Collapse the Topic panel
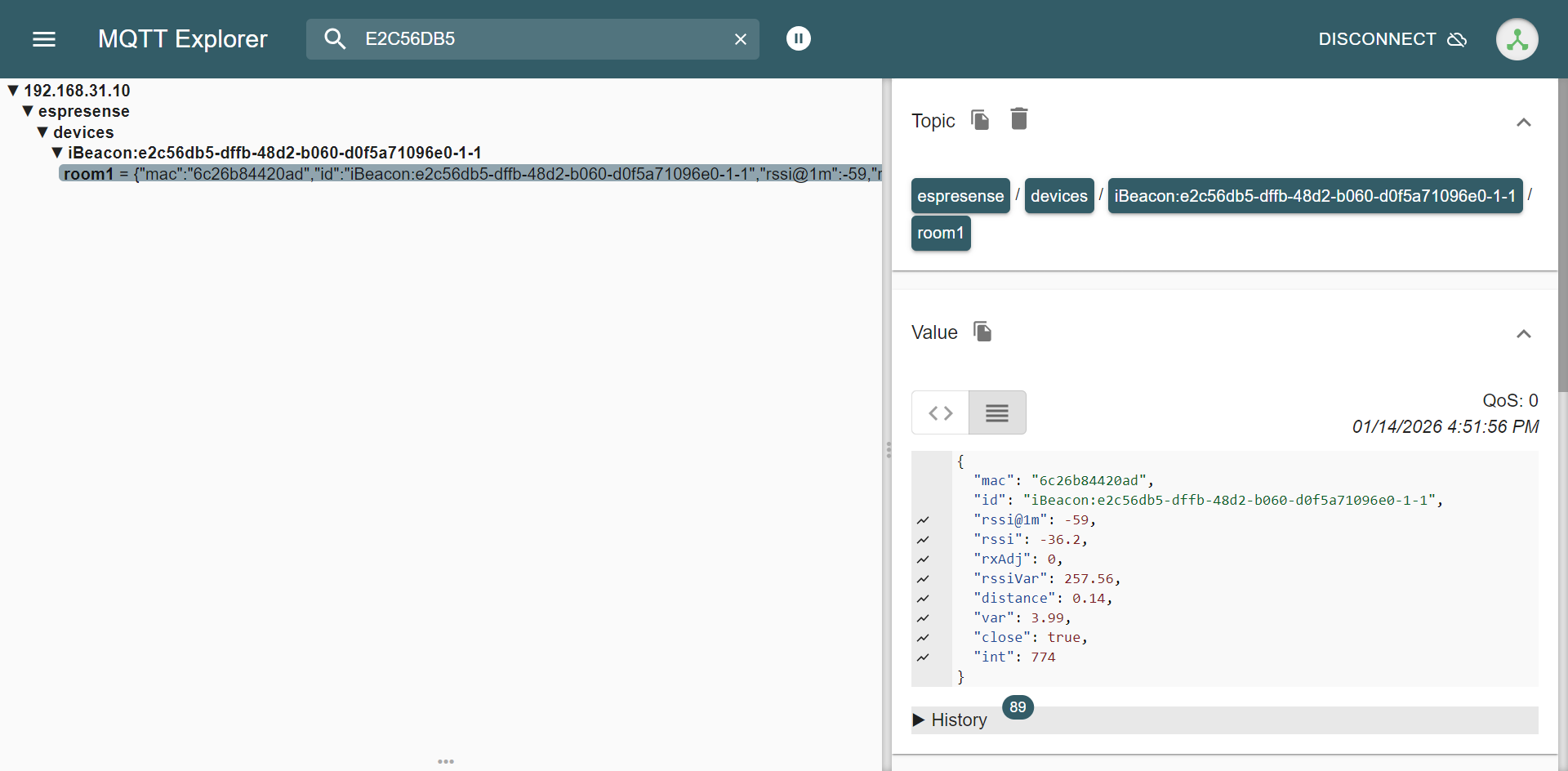Viewport: 1568px width, 771px height. coord(1523,123)
